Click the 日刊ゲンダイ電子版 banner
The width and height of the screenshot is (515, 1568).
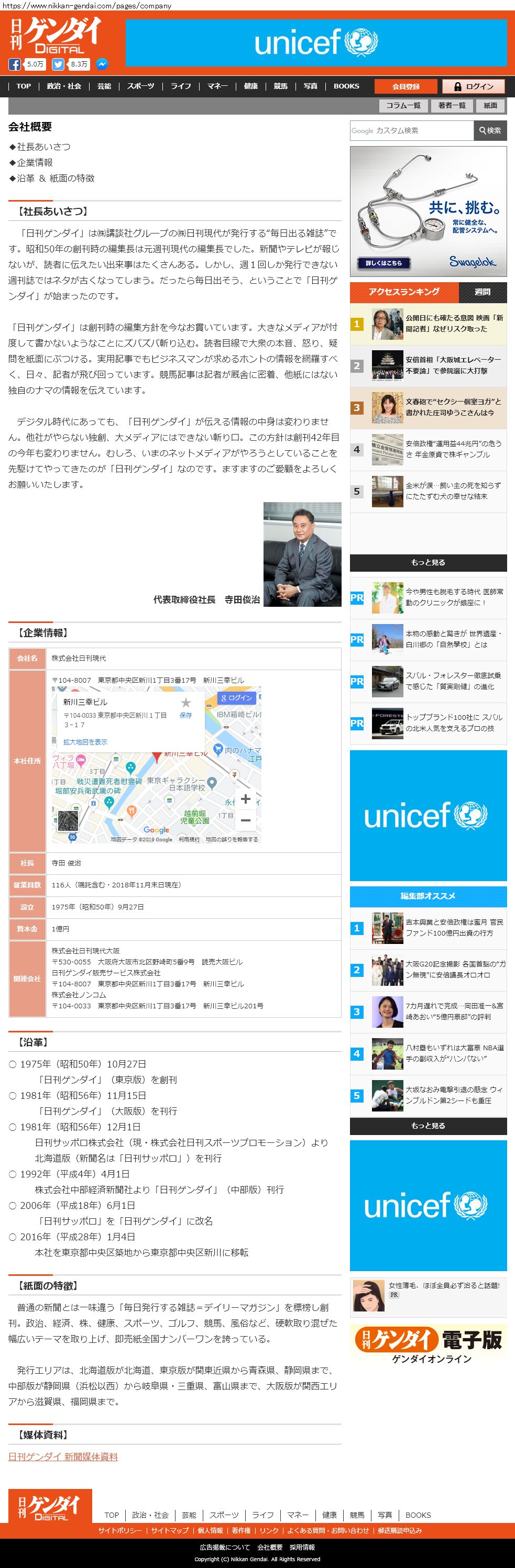pos(429,1344)
